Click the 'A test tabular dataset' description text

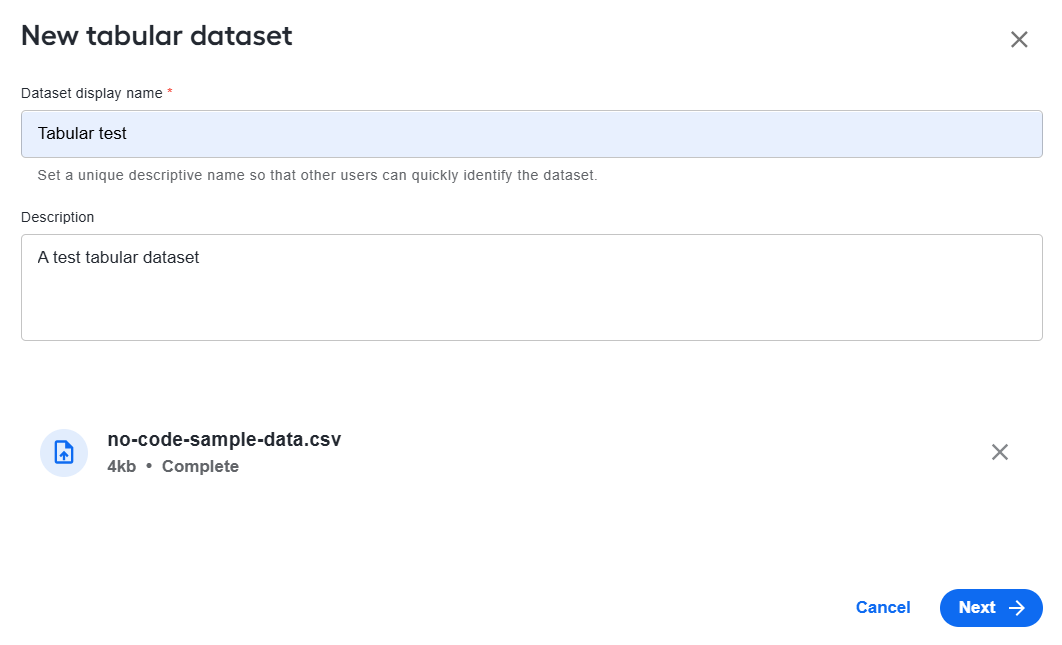tap(118, 257)
